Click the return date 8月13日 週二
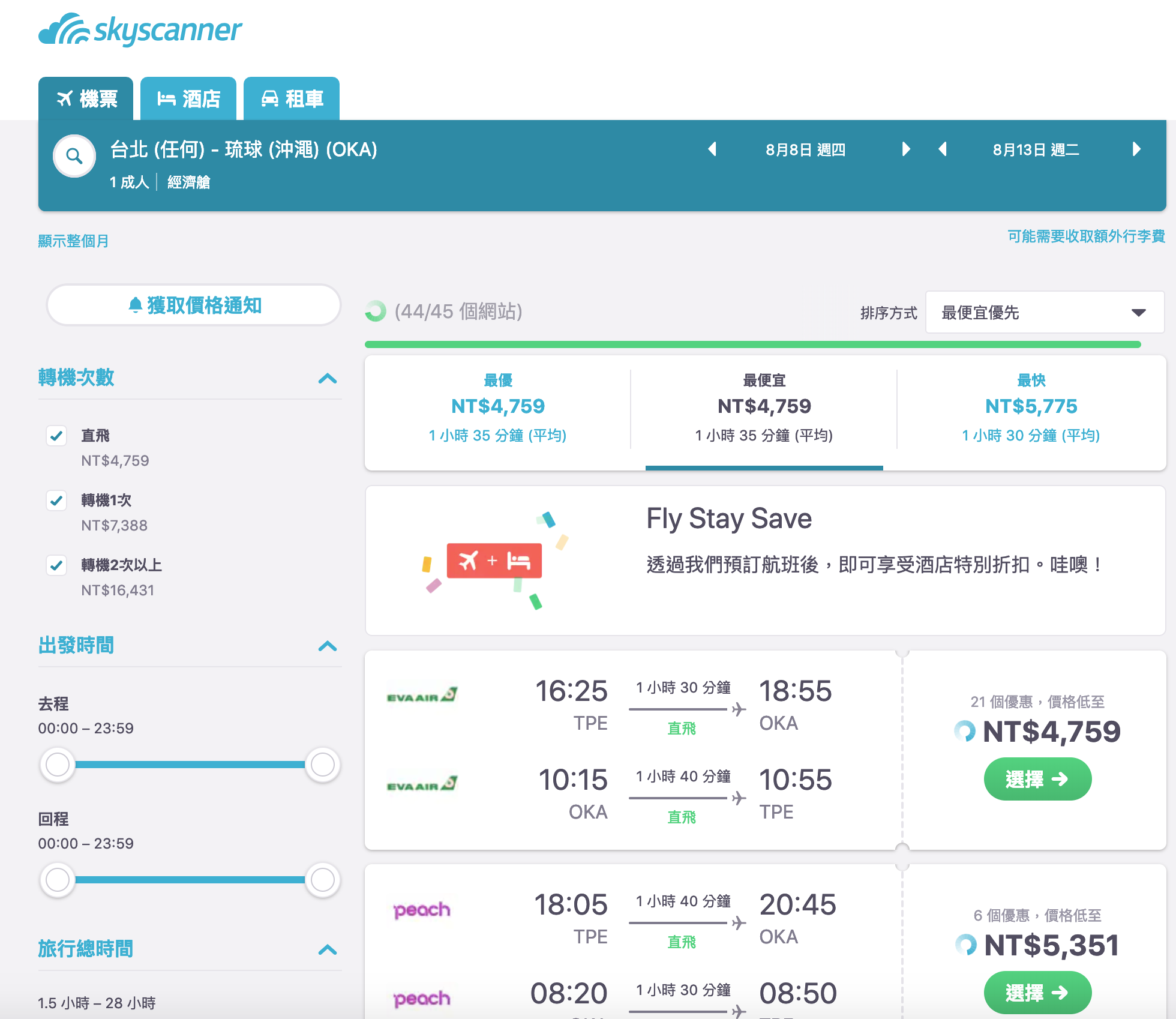The width and height of the screenshot is (1176, 1019). pyautogui.click(x=1036, y=149)
